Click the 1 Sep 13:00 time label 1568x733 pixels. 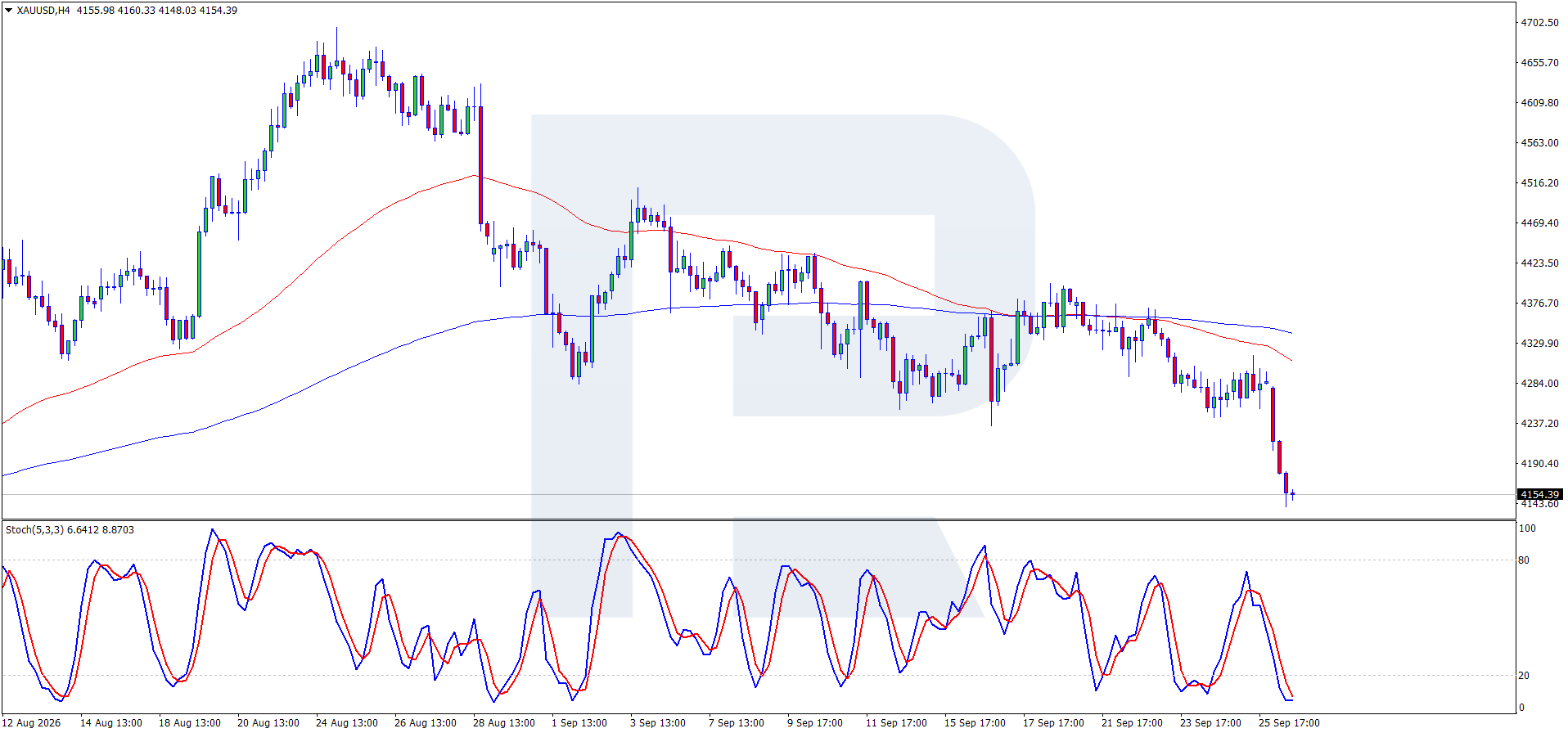[579, 723]
